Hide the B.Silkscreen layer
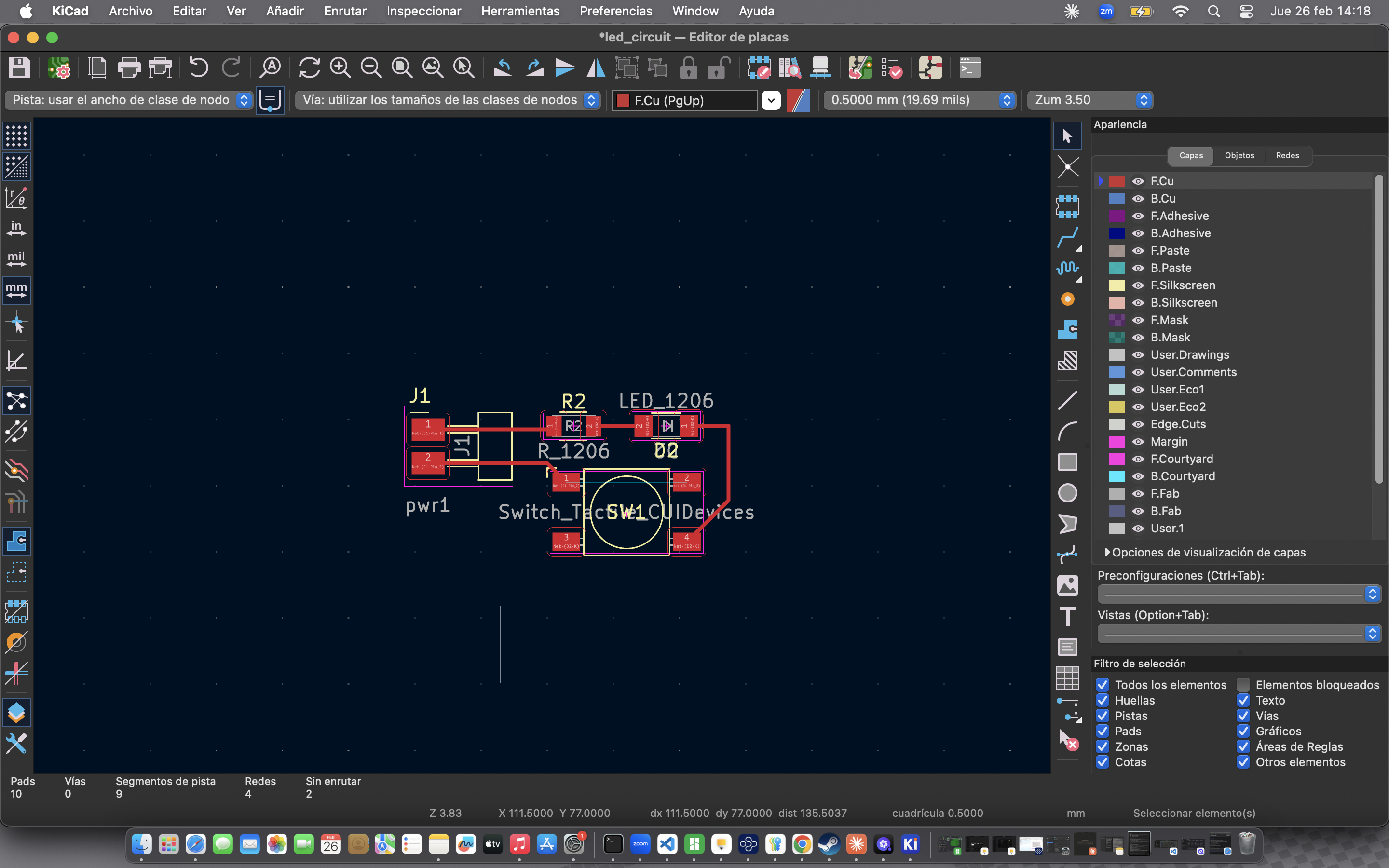 1138,302
